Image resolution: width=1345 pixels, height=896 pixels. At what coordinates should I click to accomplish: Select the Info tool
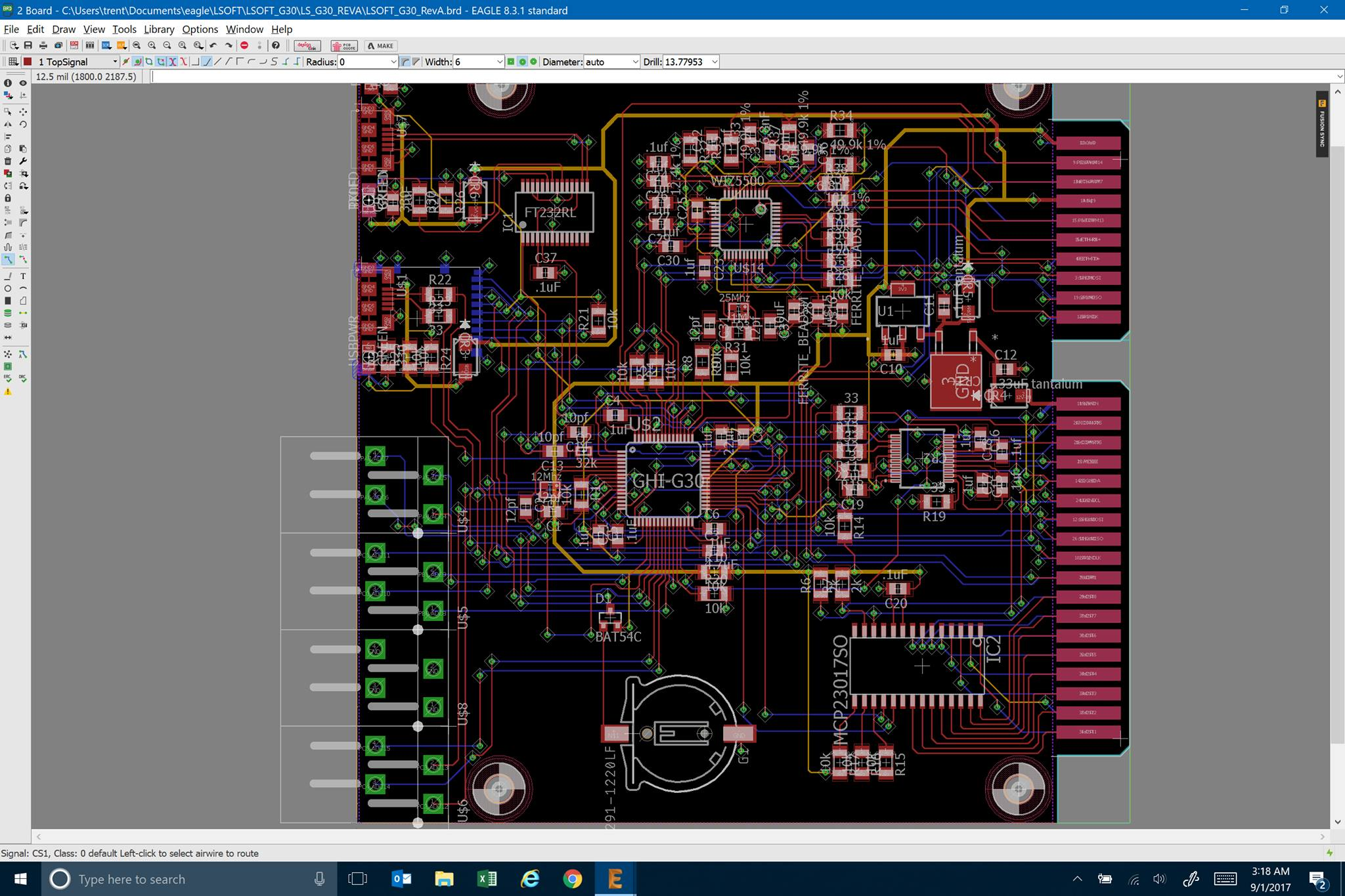[8, 83]
